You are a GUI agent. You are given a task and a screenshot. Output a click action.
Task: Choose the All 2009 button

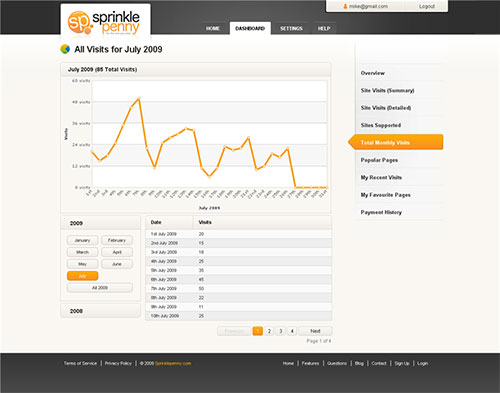(x=100, y=288)
